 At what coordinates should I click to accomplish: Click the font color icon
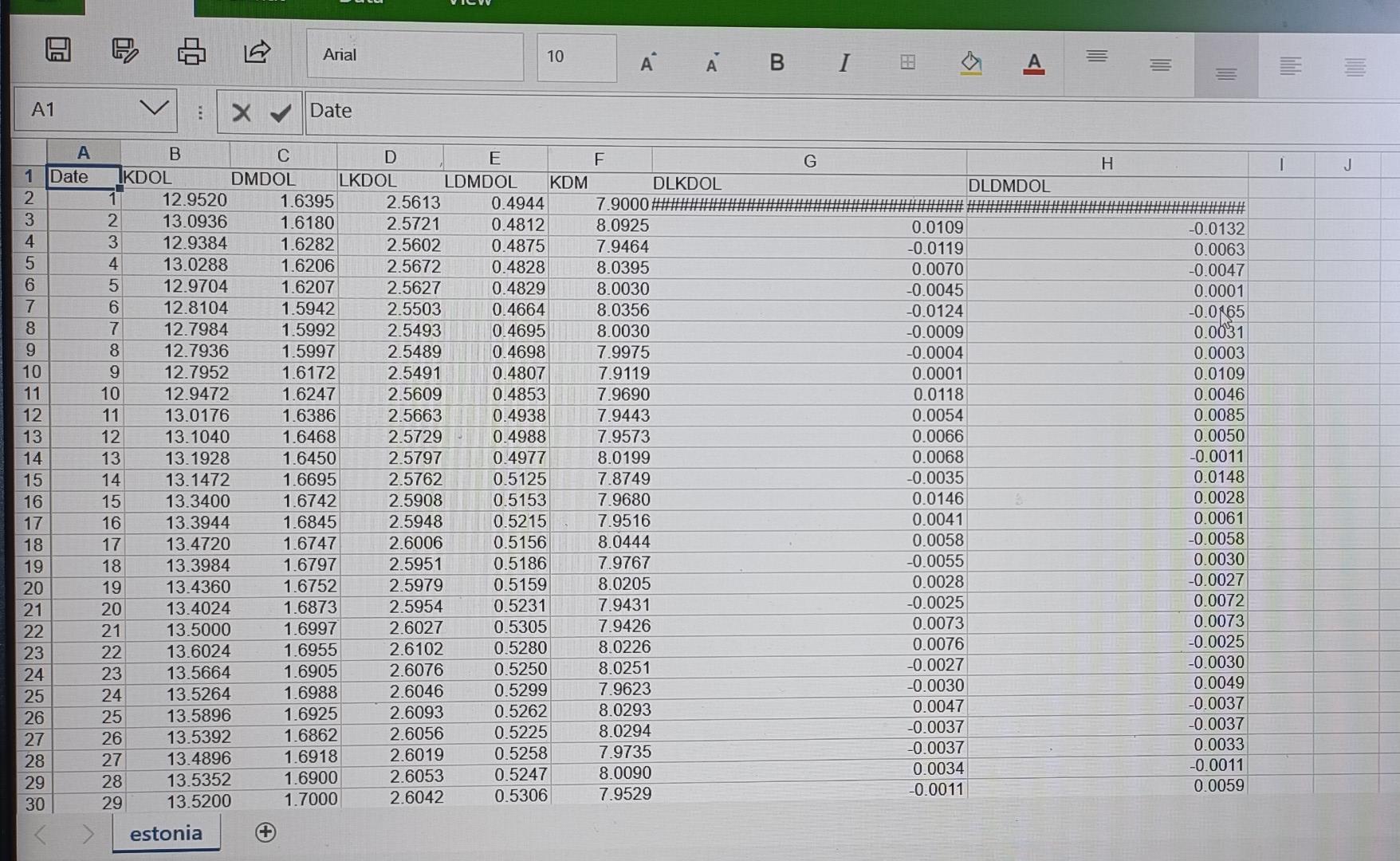(x=1033, y=62)
